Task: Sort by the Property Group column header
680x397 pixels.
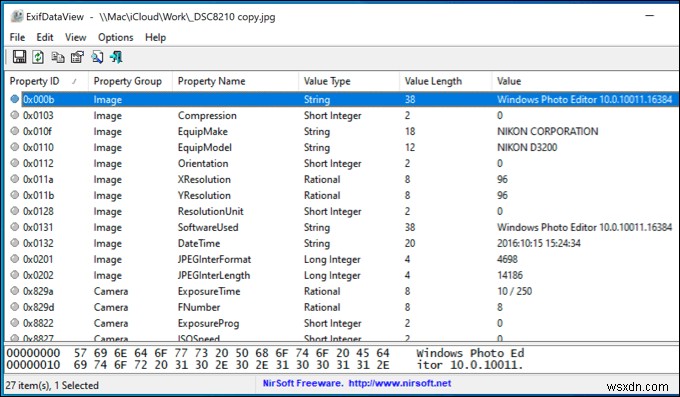Action: tap(130, 81)
